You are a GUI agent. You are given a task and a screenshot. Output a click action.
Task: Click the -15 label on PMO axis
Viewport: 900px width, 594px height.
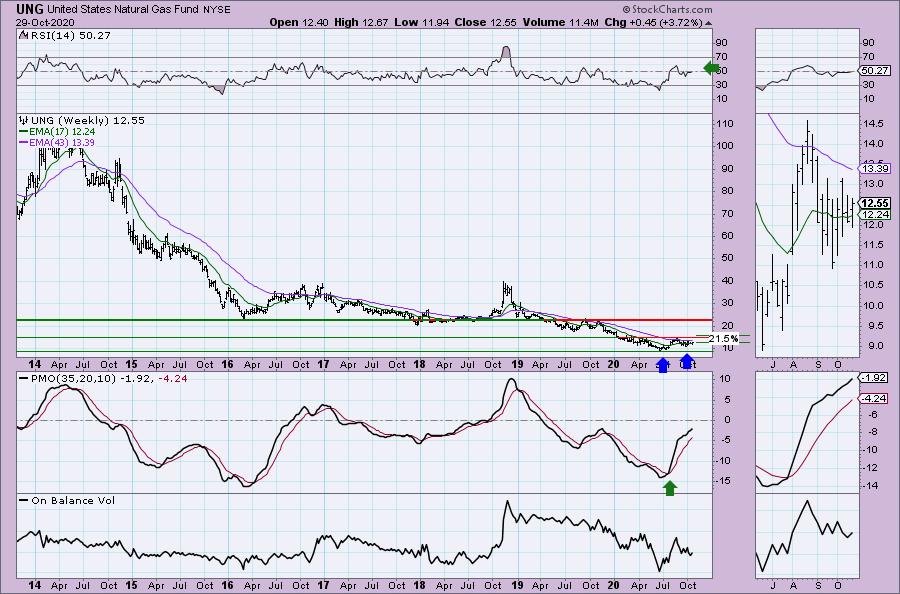pos(725,481)
